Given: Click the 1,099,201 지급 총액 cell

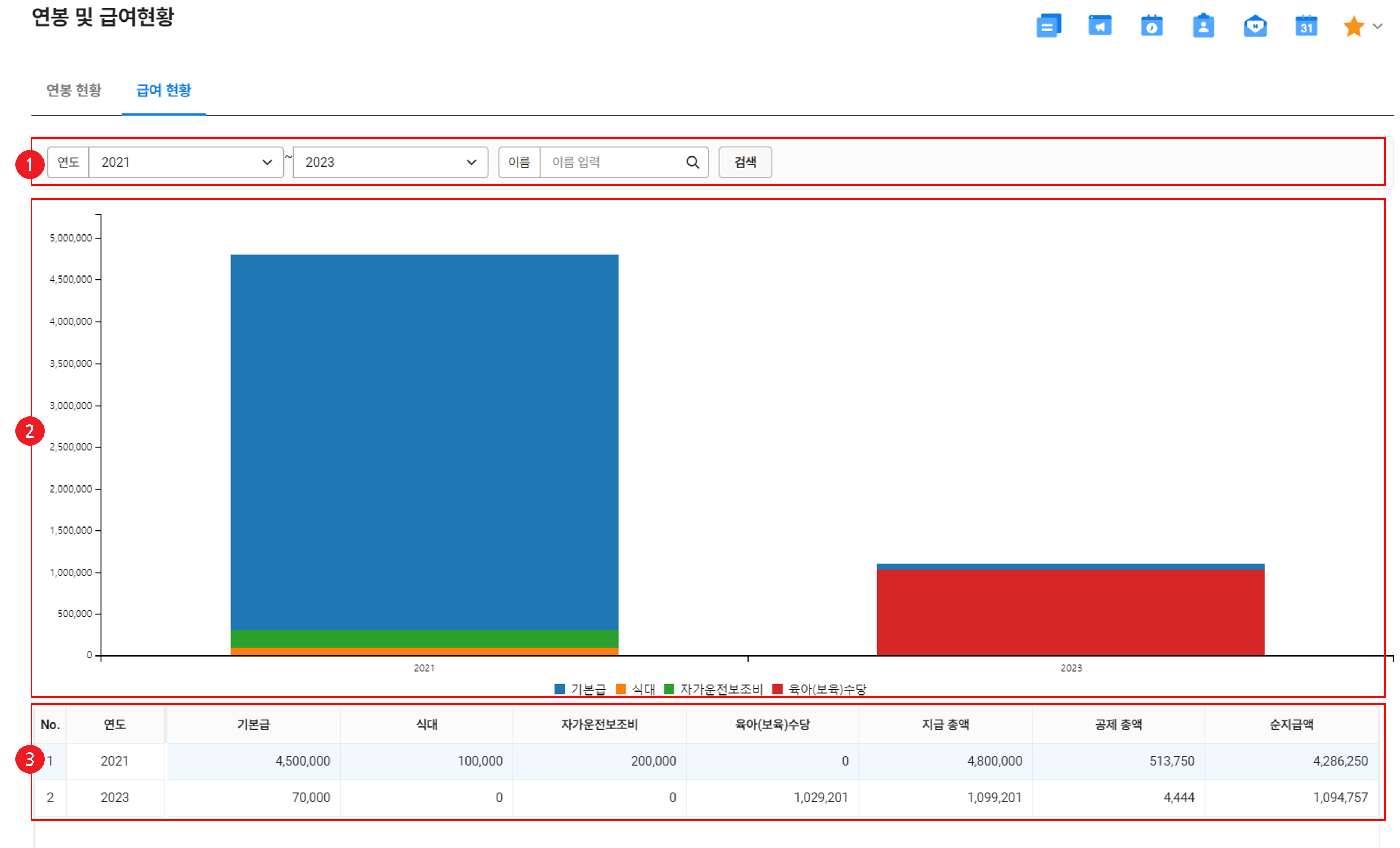Looking at the screenshot, I should click(945, 797).
